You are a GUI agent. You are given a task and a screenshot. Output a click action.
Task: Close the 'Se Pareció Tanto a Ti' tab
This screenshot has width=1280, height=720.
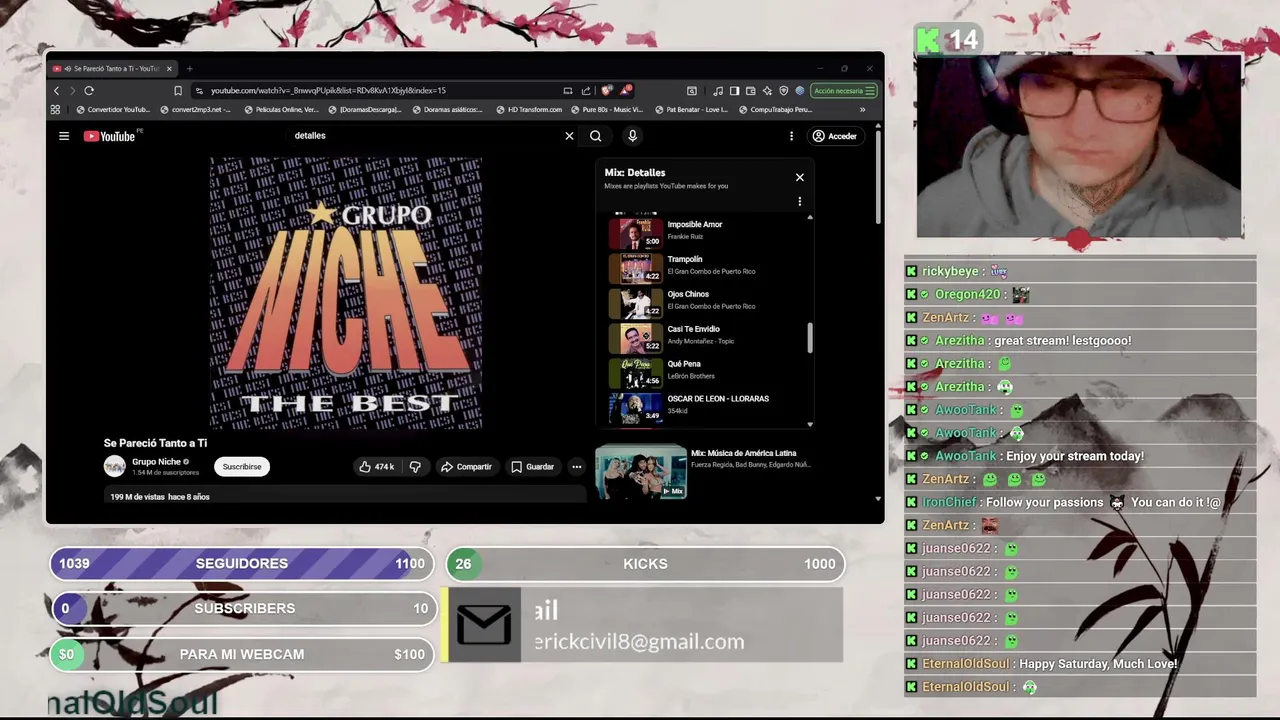tap(169, 69)
